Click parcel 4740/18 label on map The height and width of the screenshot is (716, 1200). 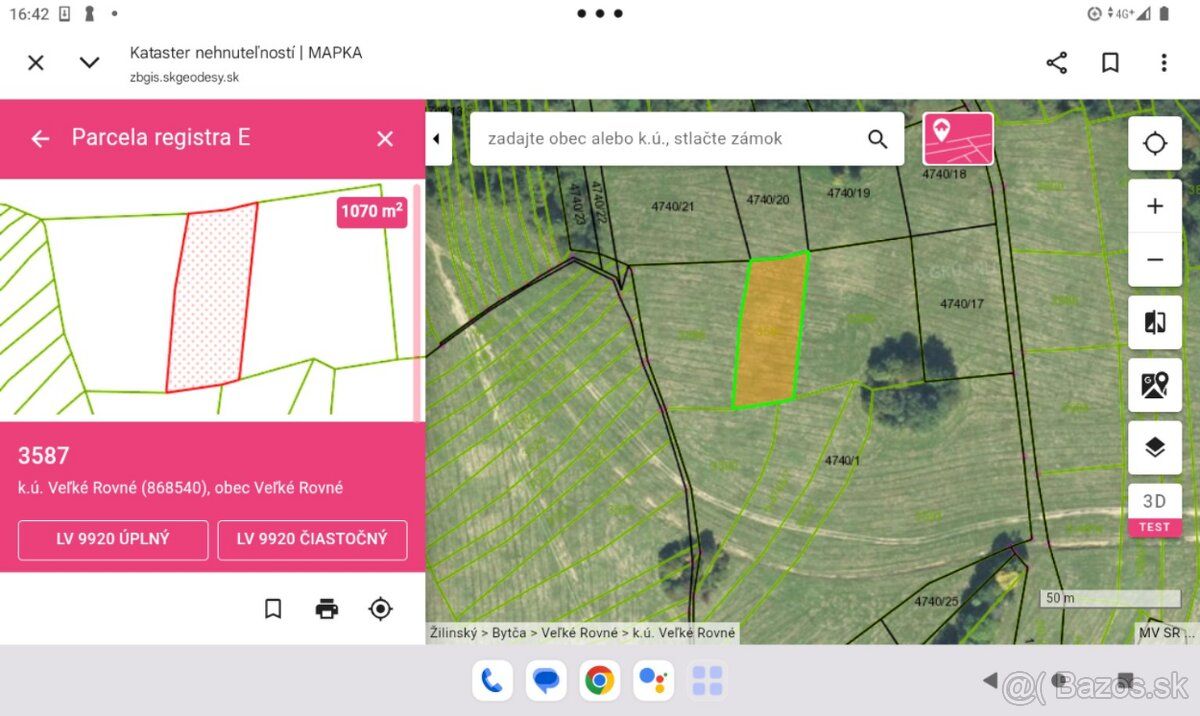click(945, 174)
